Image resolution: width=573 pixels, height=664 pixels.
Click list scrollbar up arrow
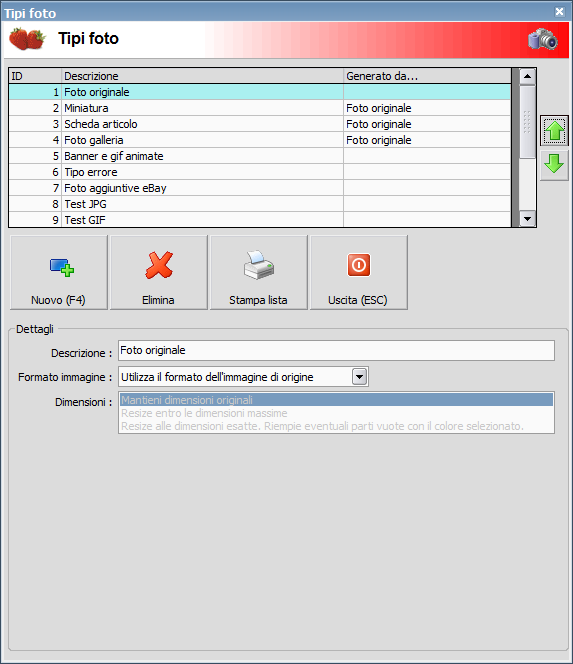coord(527,76)
